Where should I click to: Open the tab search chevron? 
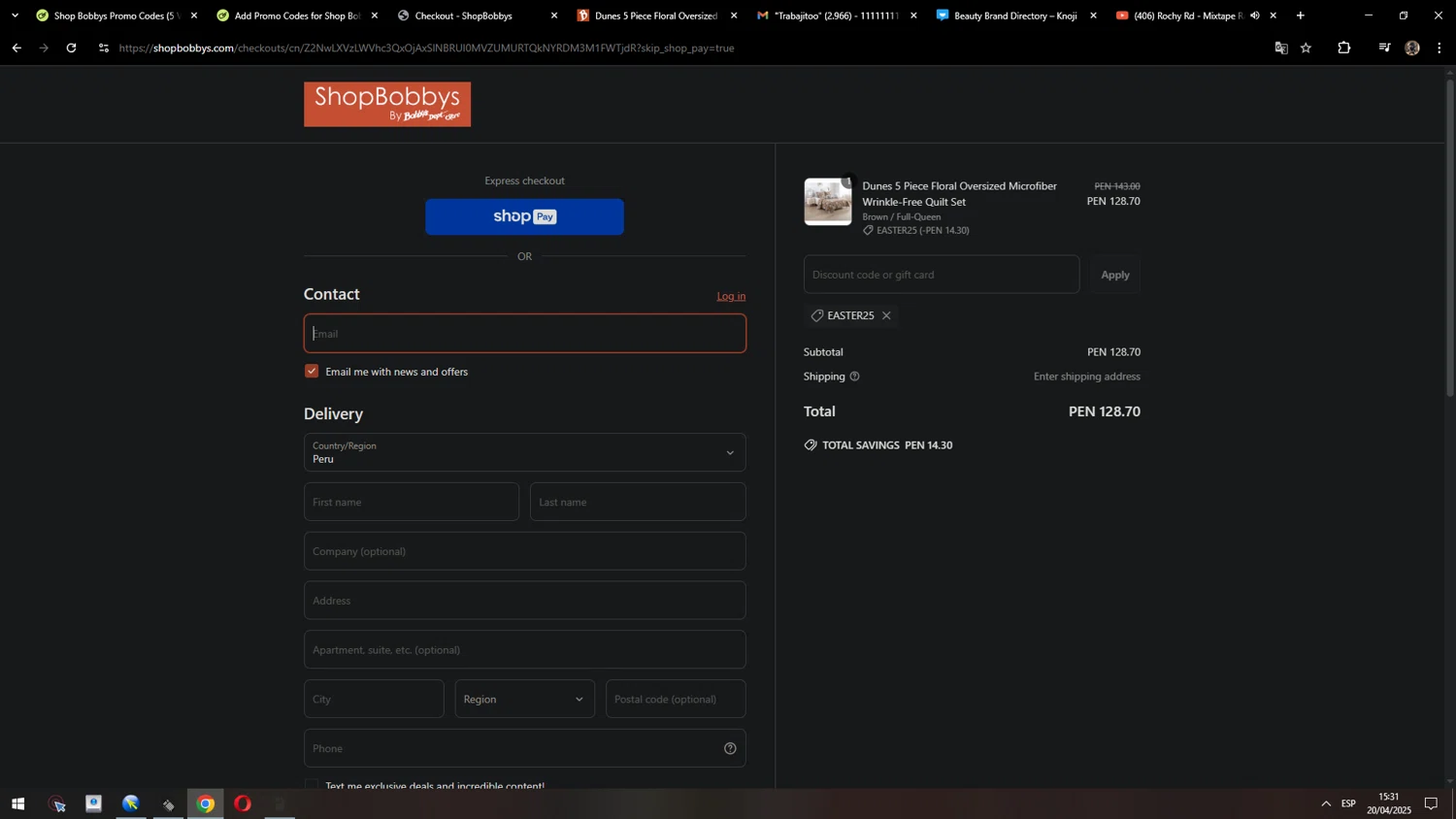[15, 16]
